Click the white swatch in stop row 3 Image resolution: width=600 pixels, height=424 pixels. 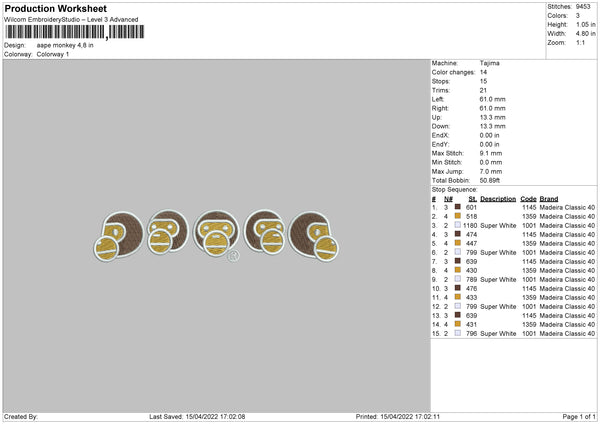(457, 225)
